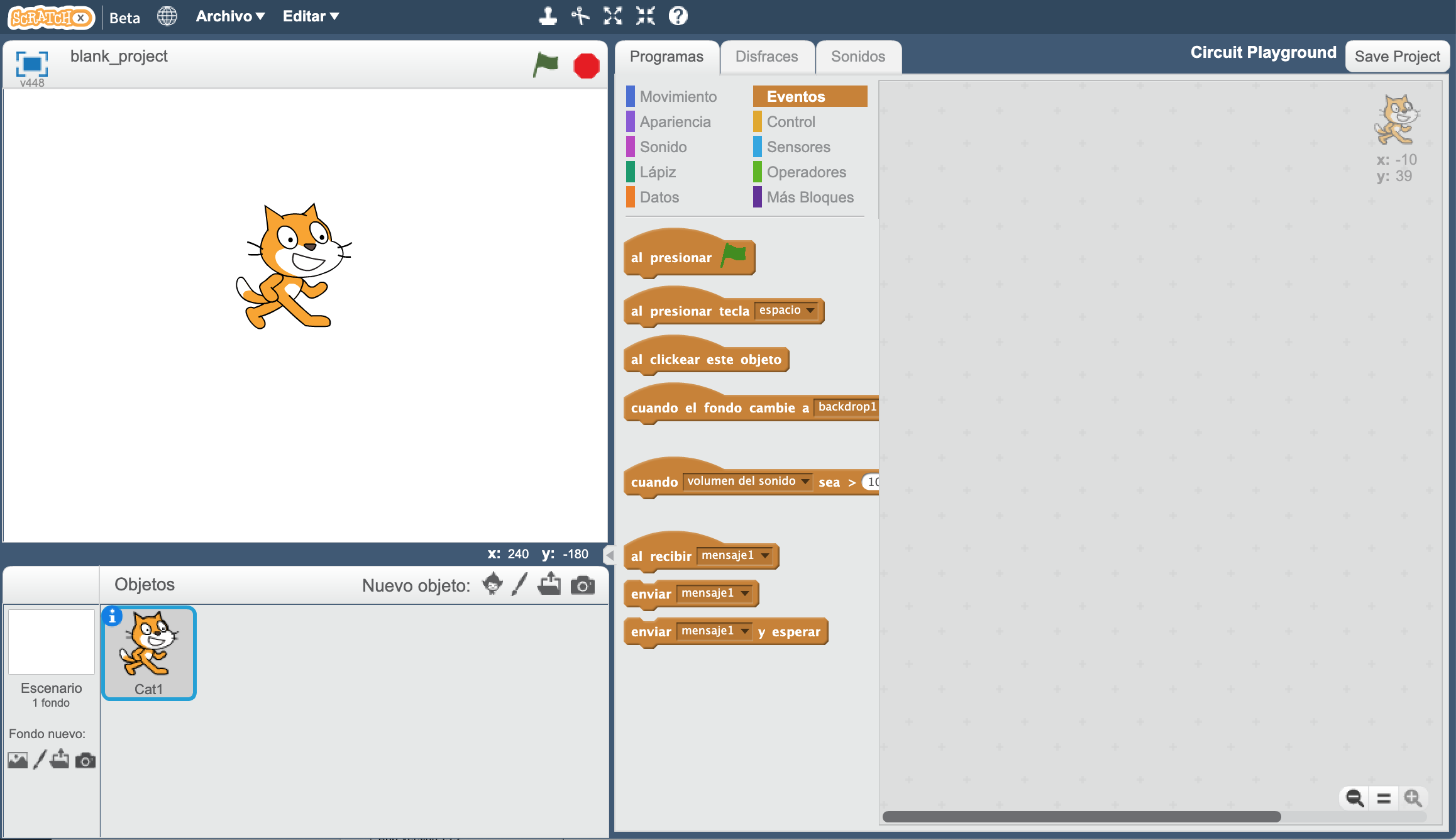Expand the volumen del sonido dropdown
The width and height of the screenshot is (1456, 840).
tap(805, 482)
